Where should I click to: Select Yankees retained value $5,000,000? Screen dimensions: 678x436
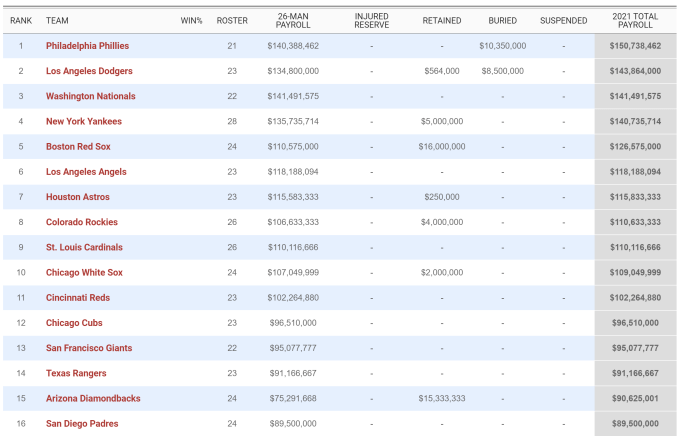click(x=442, y=122)
